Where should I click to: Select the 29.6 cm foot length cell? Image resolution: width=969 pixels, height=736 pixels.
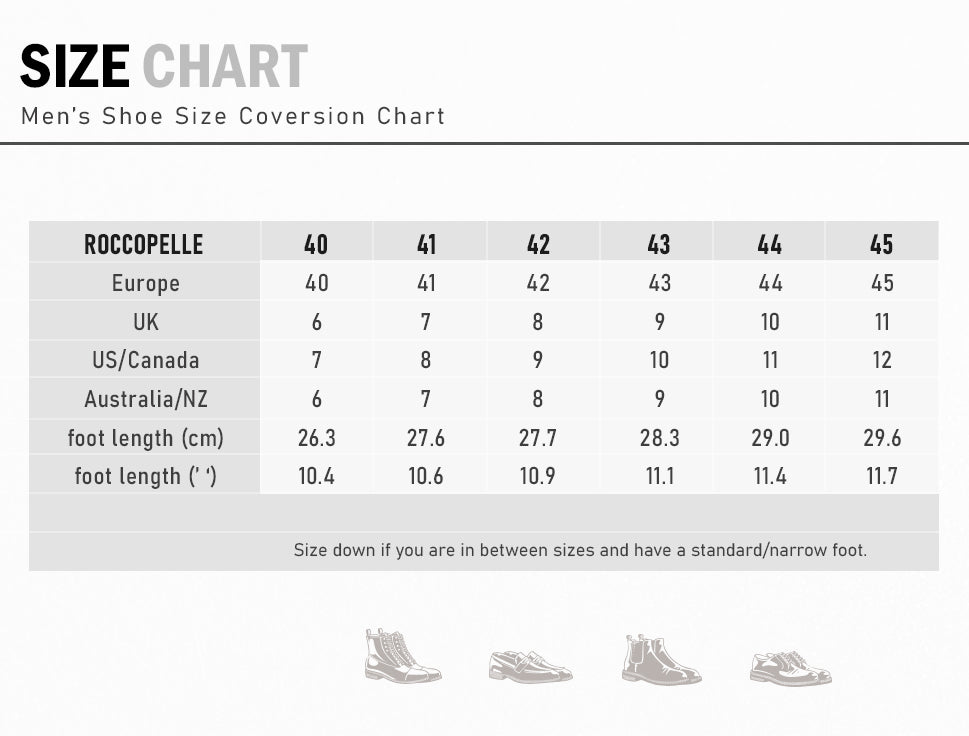(x=881, y=437)
